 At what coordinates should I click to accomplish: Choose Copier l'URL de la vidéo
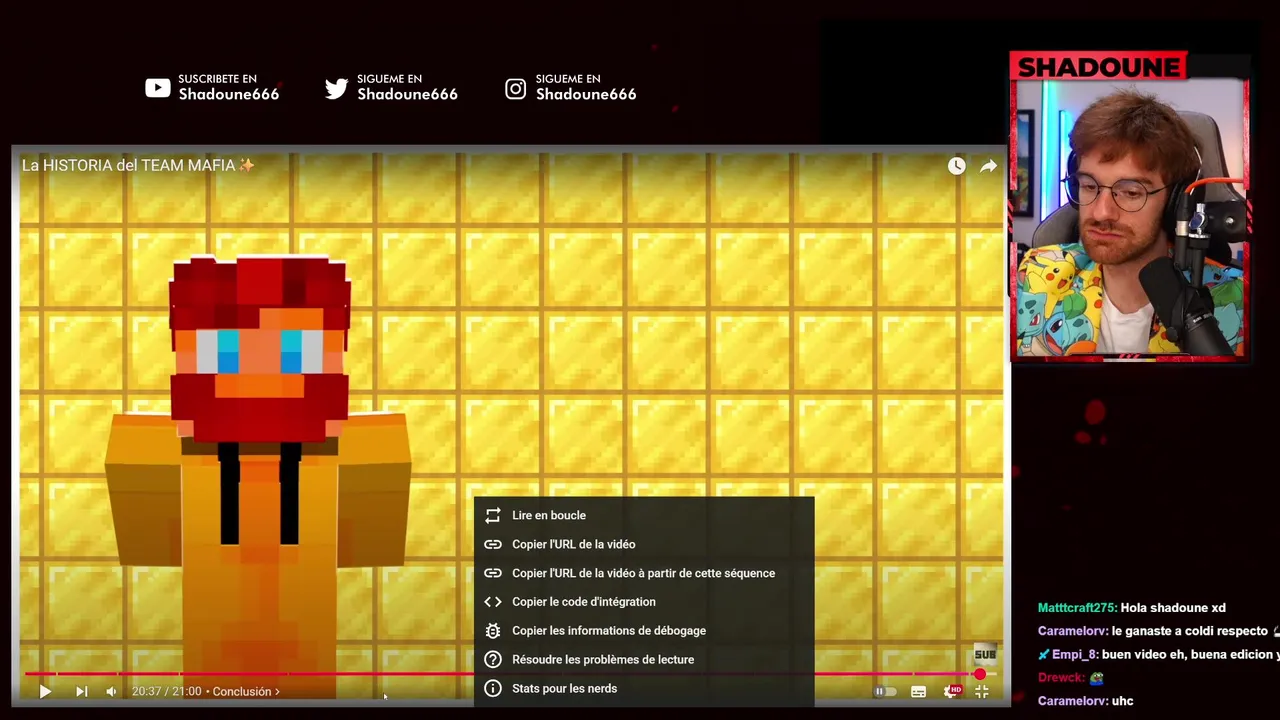(644, 544)
